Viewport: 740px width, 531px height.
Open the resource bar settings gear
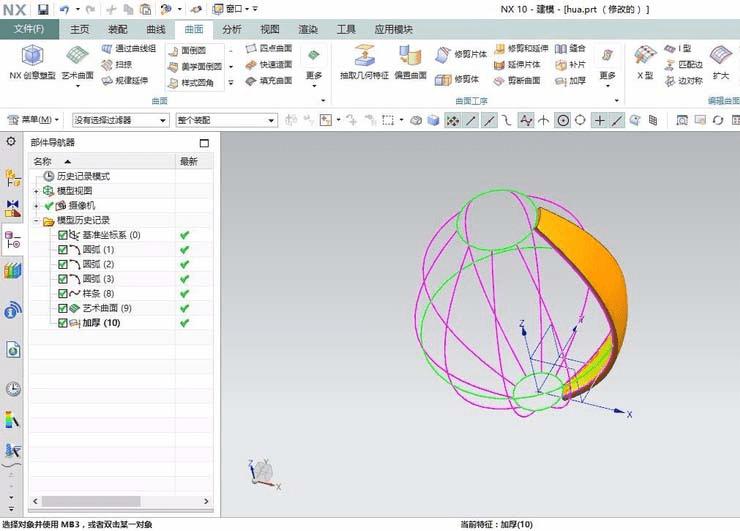pyautogui.click(x=11, y=141)
